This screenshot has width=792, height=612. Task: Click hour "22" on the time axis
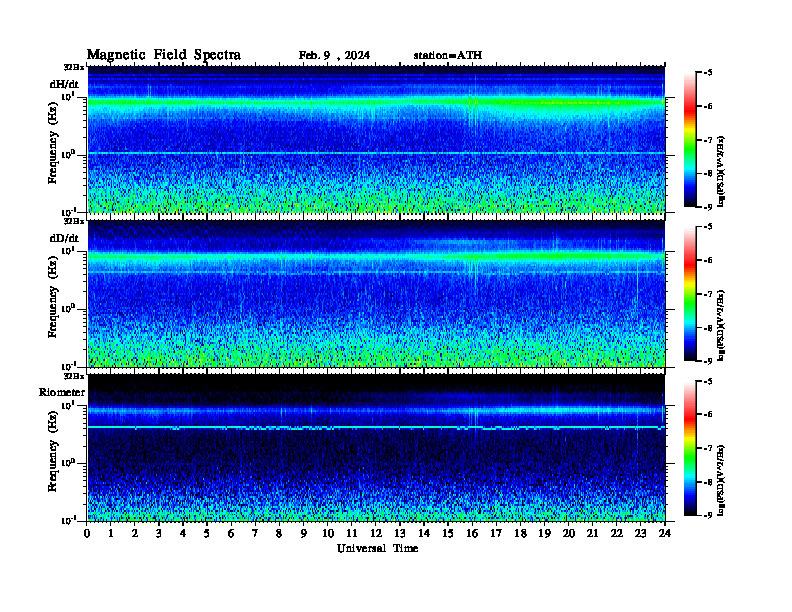click(617, 534)
